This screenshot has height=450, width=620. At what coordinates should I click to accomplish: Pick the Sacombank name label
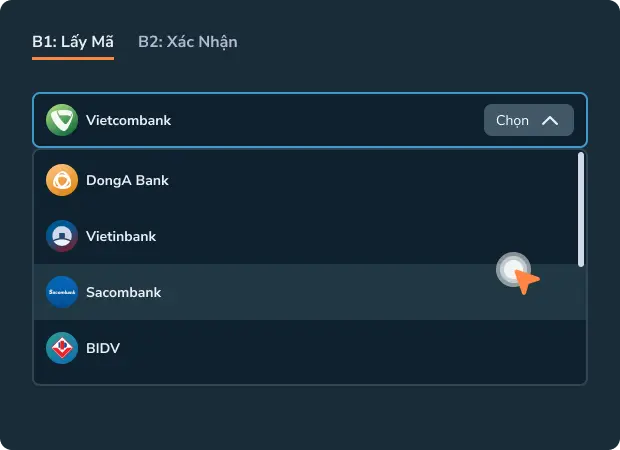tap(123, 292)
